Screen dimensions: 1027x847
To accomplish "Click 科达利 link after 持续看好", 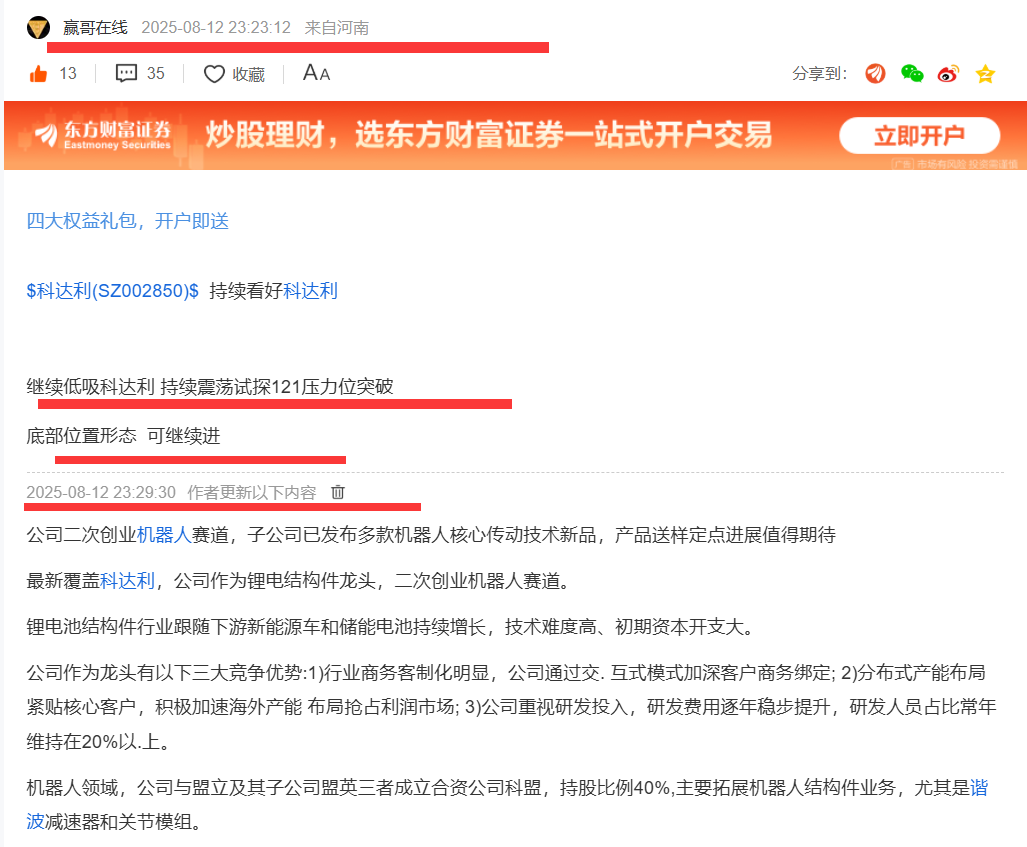I will [x=310, y=291].
